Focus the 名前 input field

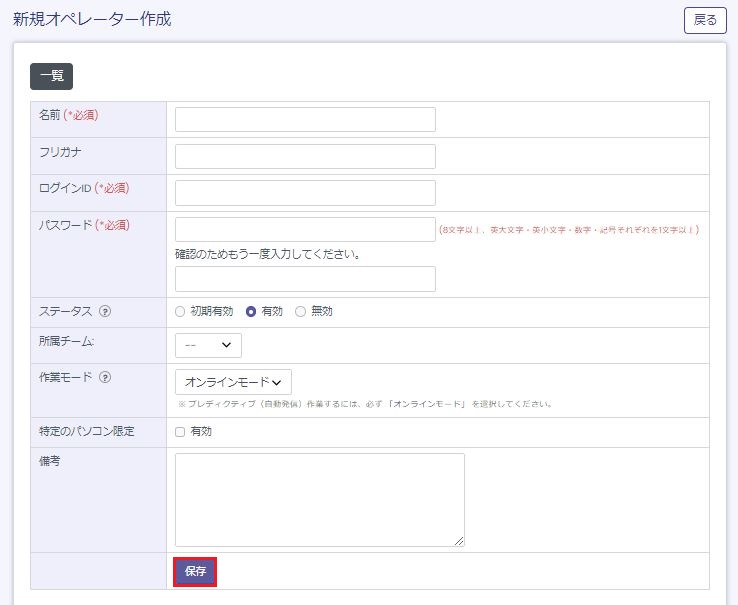pyautogui.click(x=305, y=120)
